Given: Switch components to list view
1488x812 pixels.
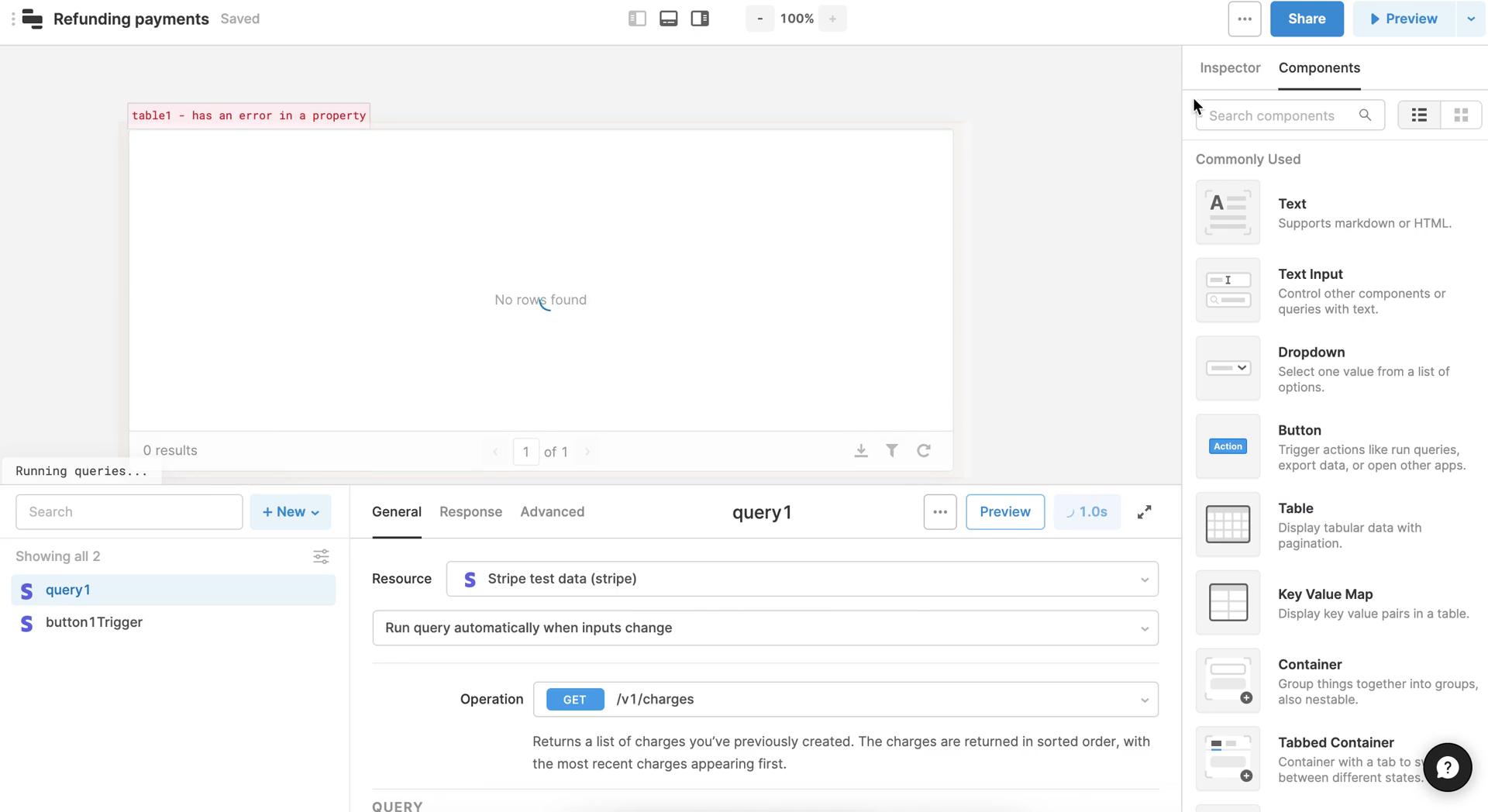Looking at the screenshot, I should [1419, 115].
